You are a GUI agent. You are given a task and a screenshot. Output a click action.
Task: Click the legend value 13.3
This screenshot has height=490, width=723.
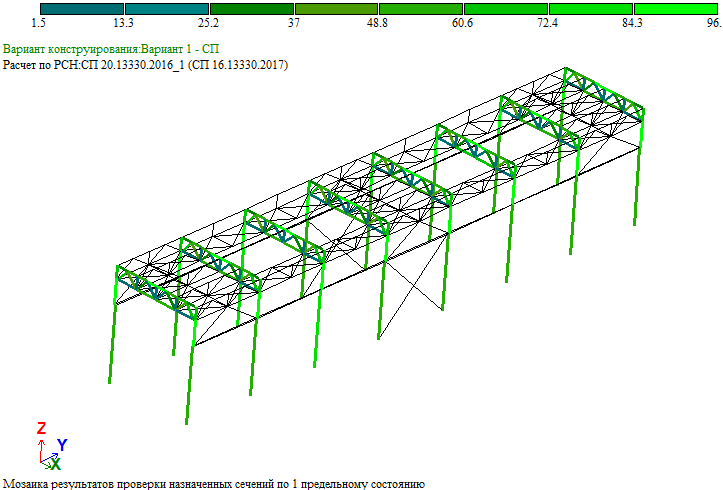[124, 23]
